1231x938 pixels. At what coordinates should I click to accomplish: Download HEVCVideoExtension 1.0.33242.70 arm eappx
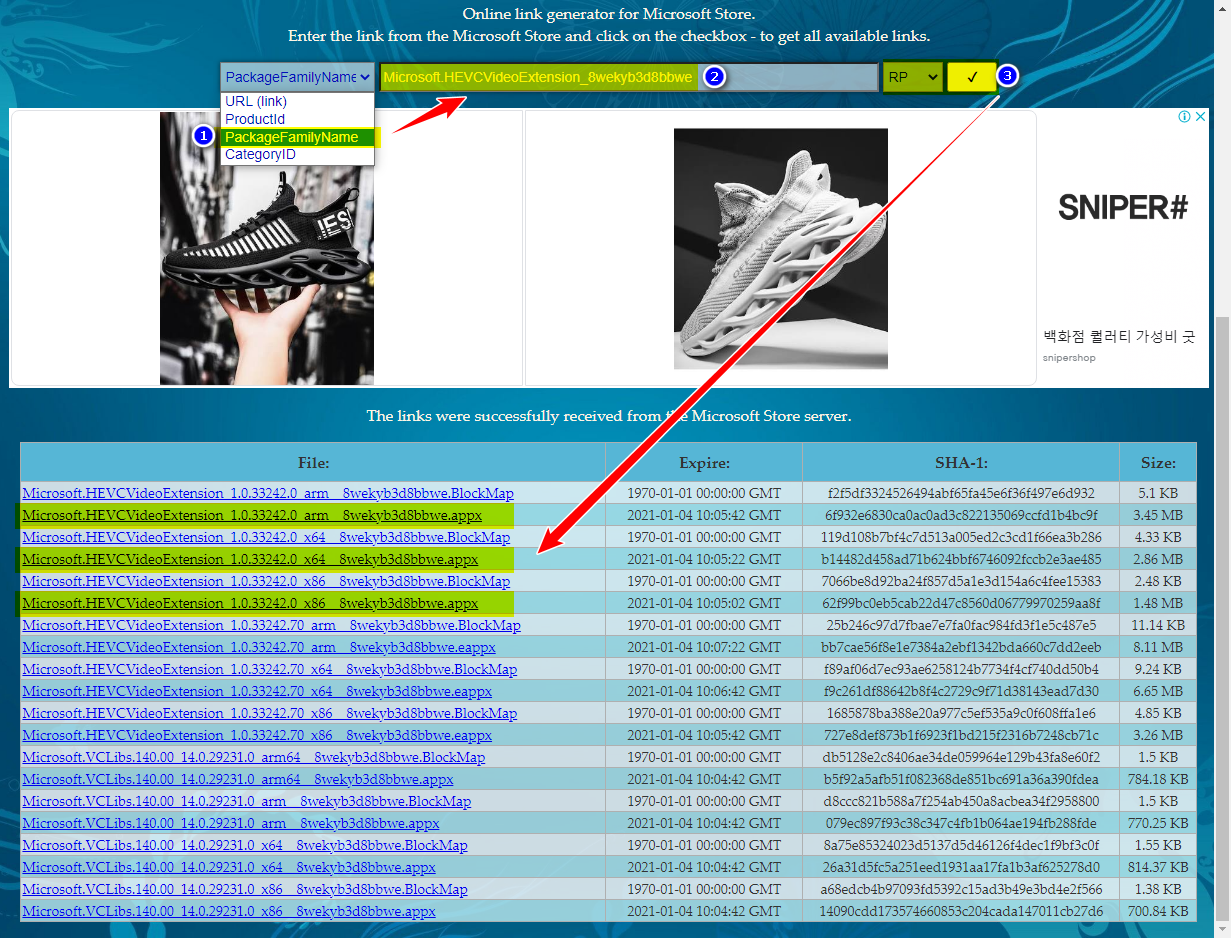click(259, 647)
